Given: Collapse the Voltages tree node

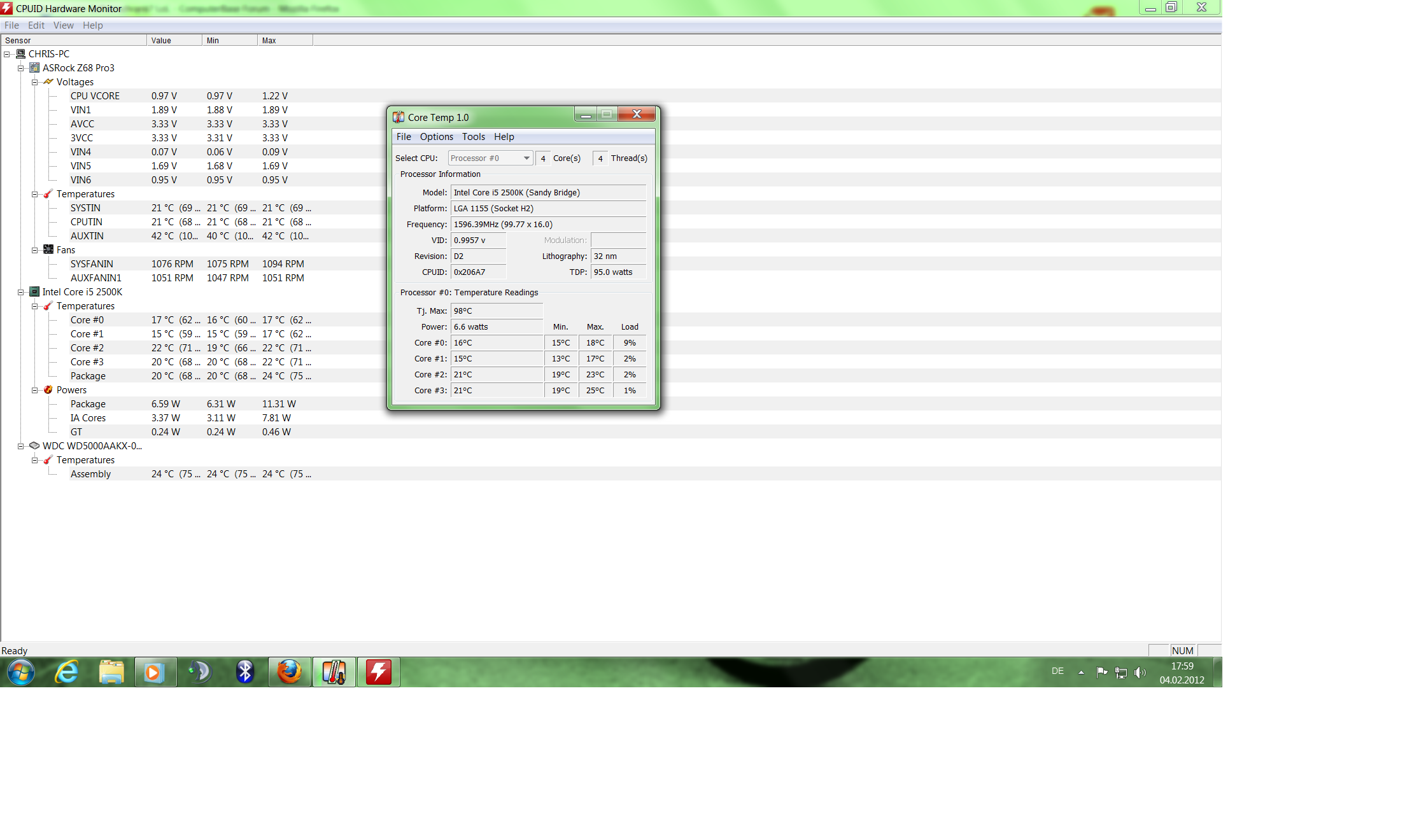Looking at the screenshot, I should [x=35, y=82].
